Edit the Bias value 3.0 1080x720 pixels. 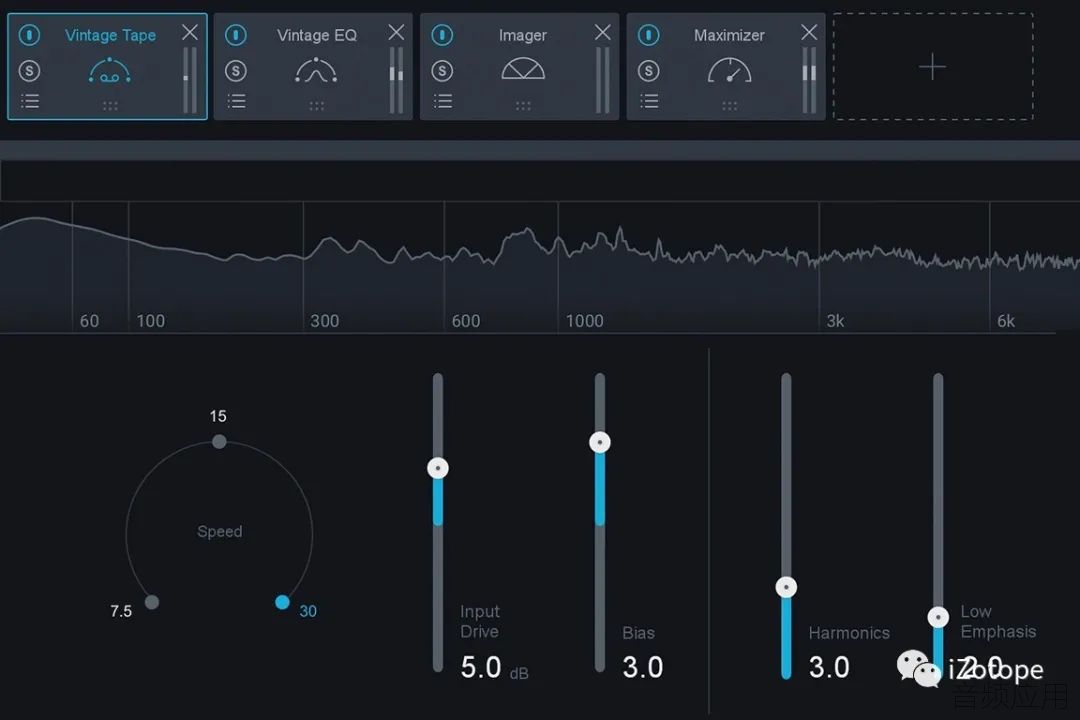pyautogui.click(x=643, y=667)
